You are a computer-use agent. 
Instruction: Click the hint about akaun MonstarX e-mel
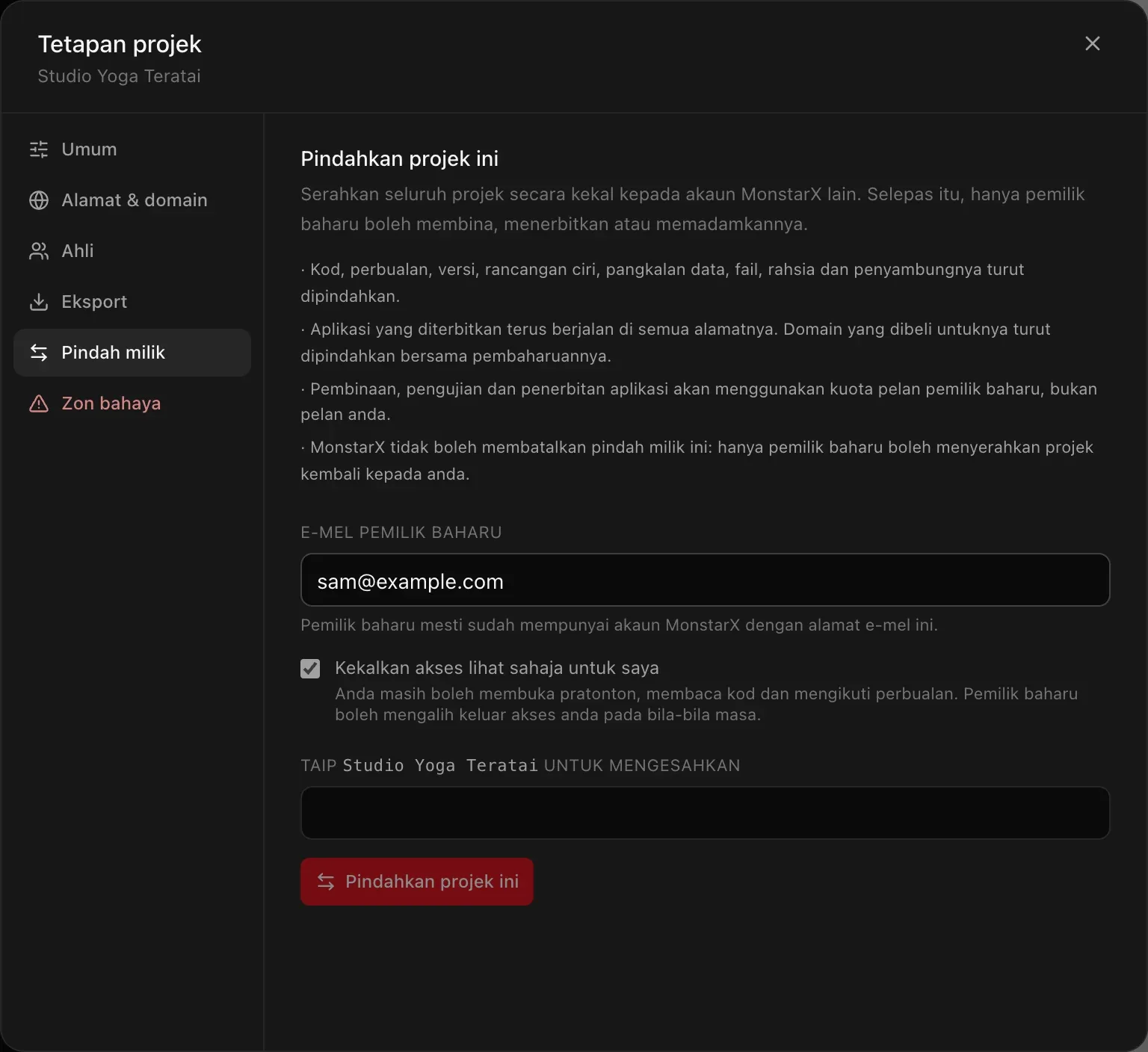pyautogui.click(x=619, y=625)
